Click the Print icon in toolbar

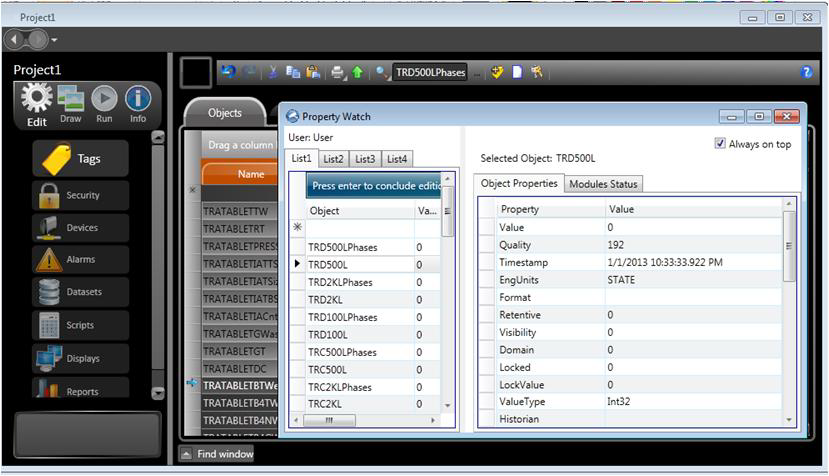coord(338,72)
